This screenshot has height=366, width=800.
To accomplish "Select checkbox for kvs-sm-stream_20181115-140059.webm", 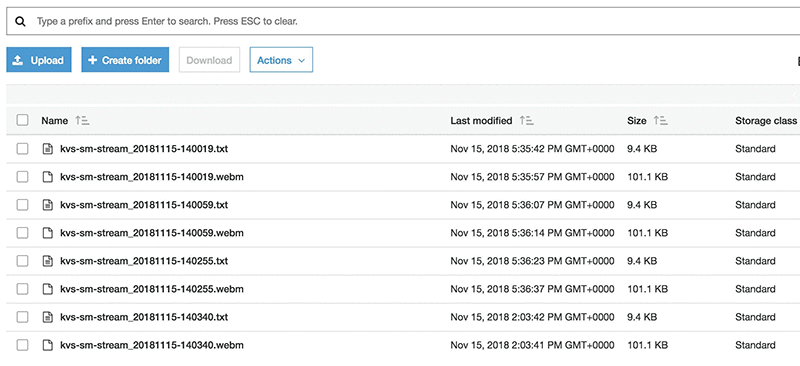I will (22, 233).
